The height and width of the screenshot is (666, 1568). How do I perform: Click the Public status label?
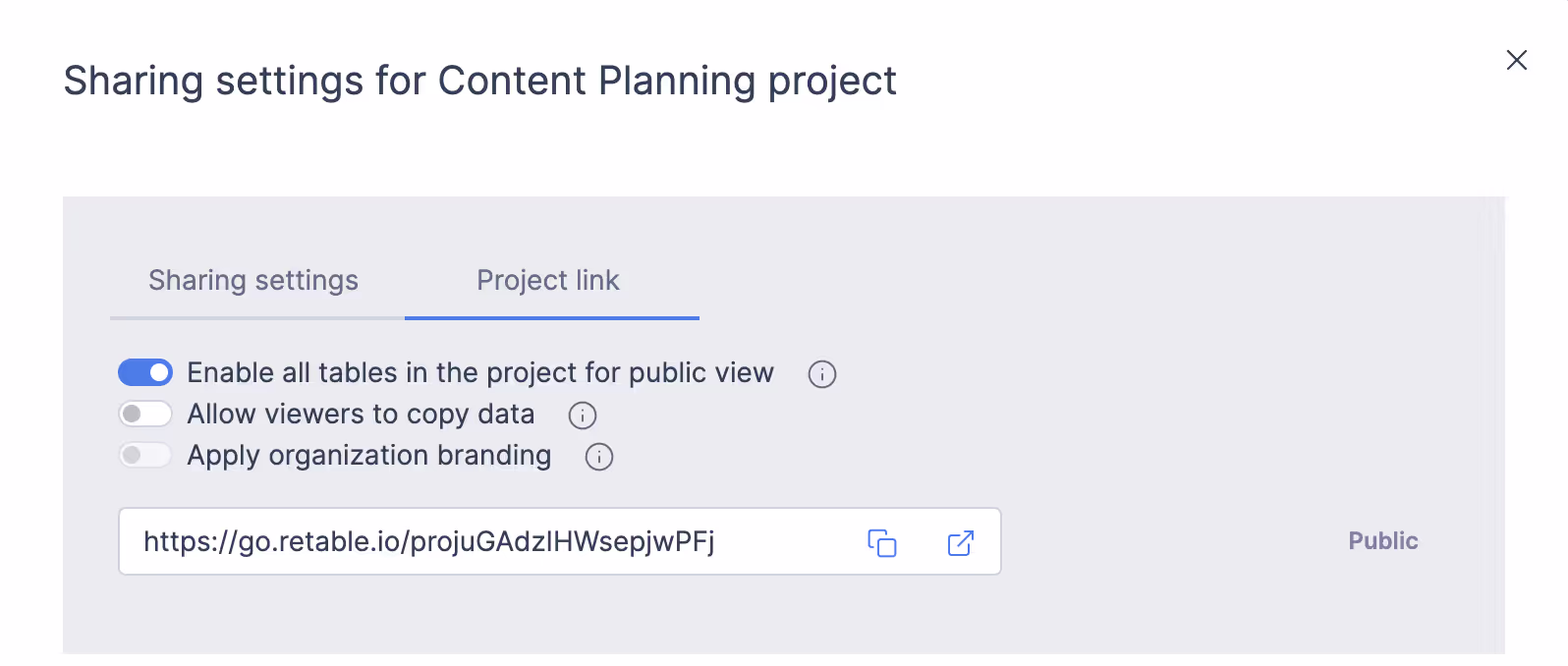point(1383,541)
